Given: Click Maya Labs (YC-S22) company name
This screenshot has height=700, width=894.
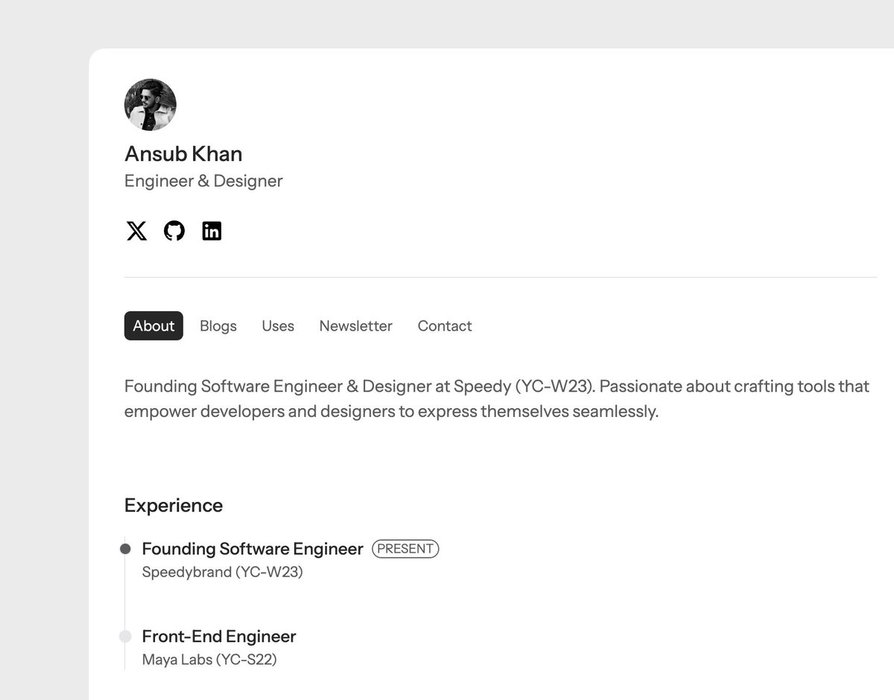Looking at the screenshot, I should click(x=209, y=660).
